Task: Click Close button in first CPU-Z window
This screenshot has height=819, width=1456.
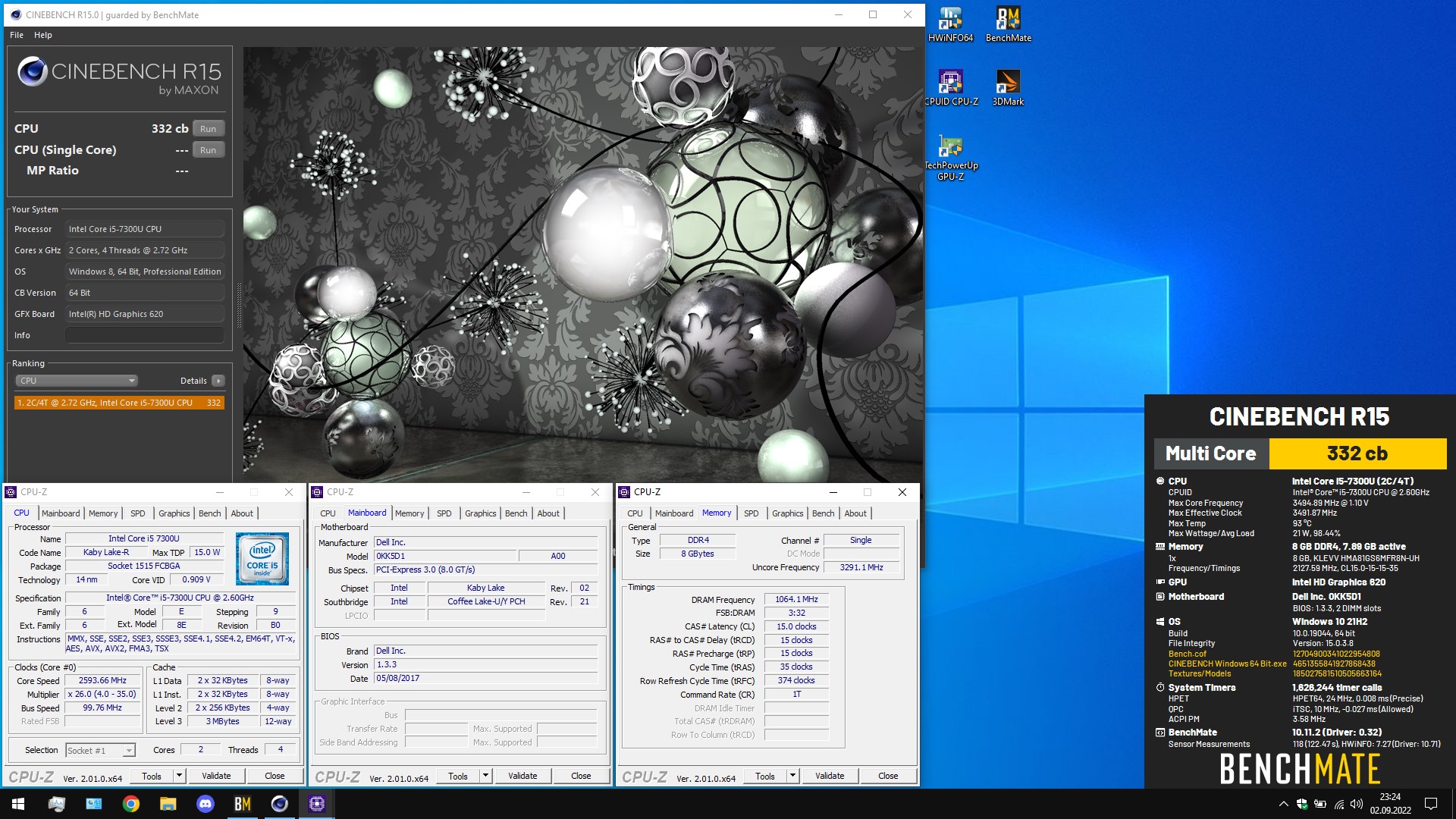Action: [x=275, y=776]
